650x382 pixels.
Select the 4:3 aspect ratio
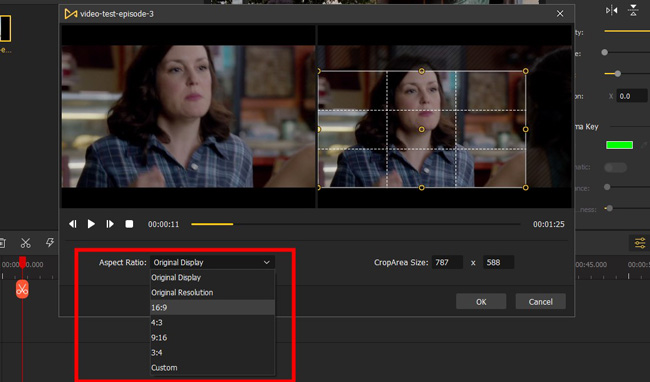(x=212, y=322)
